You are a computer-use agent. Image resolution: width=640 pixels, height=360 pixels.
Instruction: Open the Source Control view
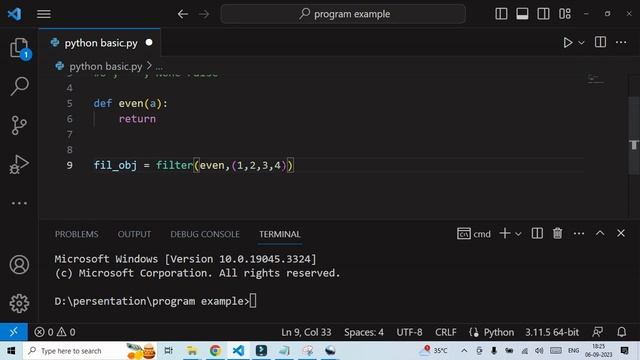point(19,125)
